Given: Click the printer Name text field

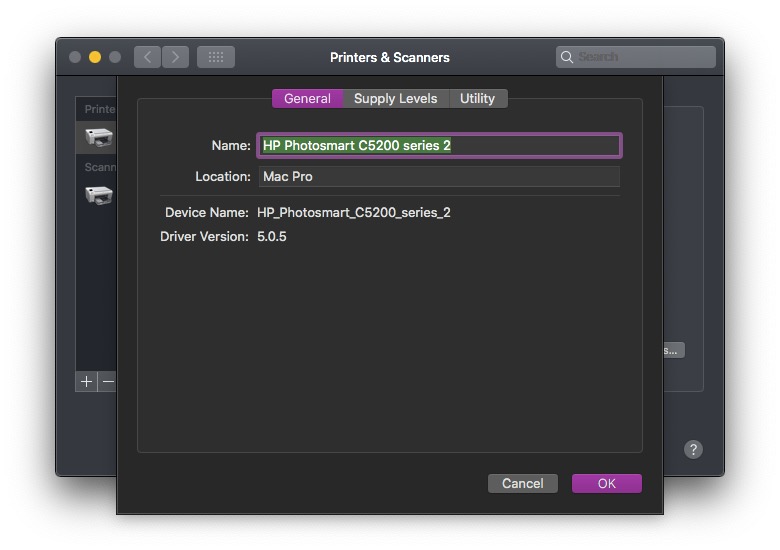Looking at the screenshot, I should (x=439, y=146).
